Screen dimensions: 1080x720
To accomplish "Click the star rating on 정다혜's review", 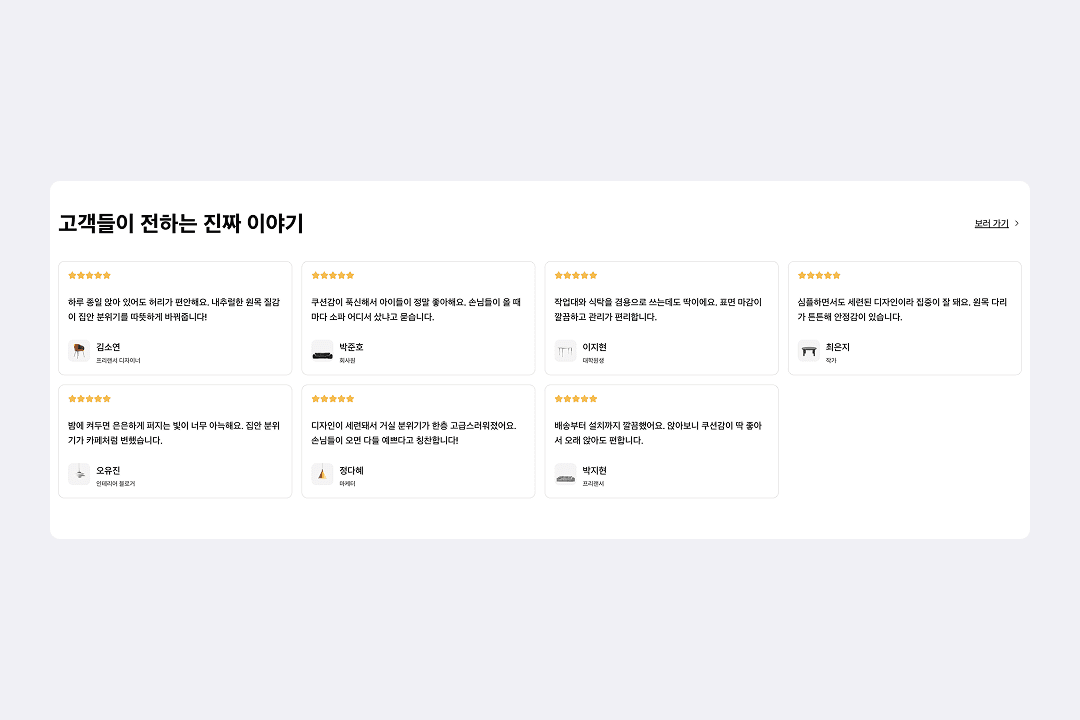I will coord(331,398).
